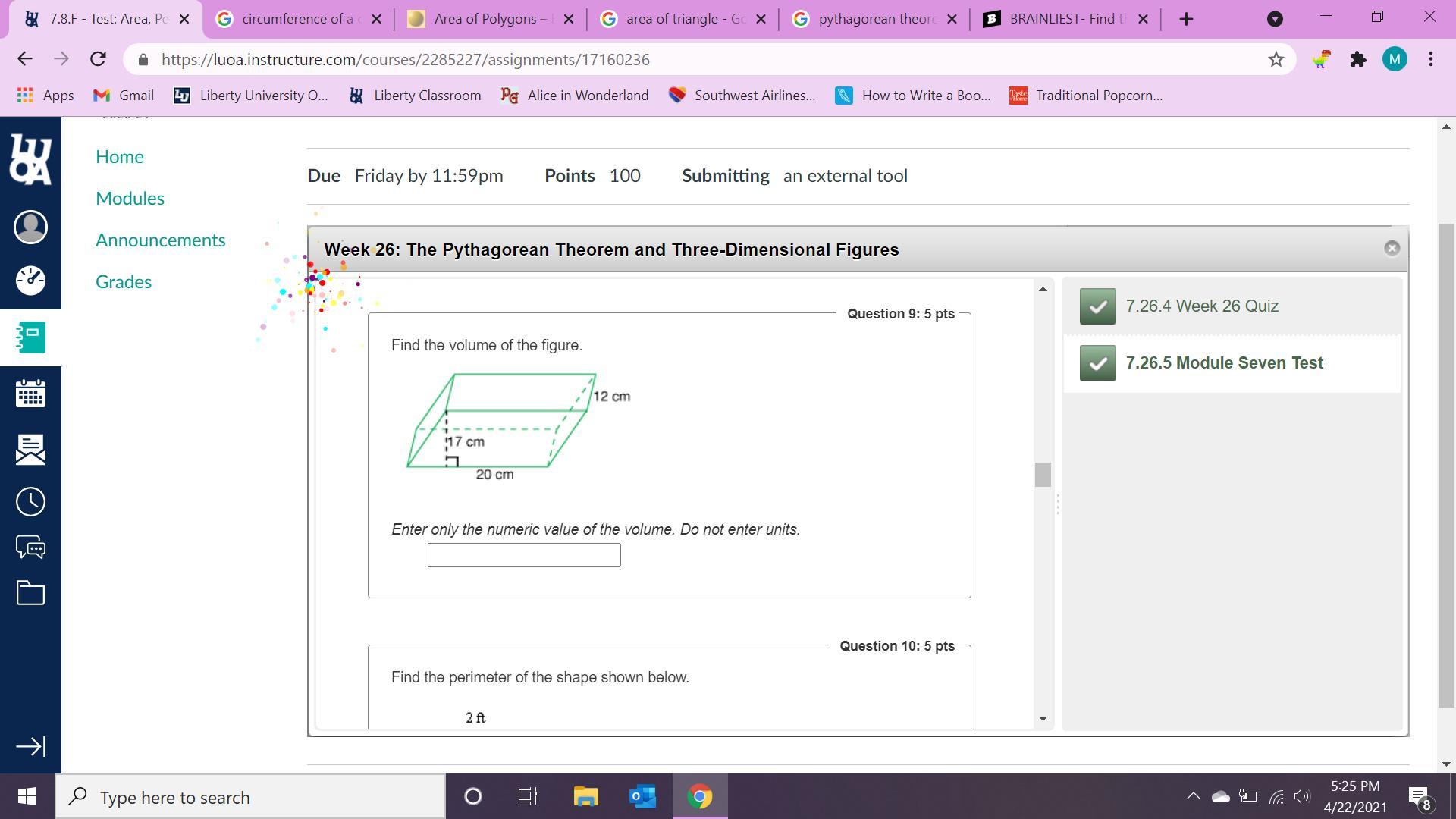Open the Modules course link
The width and height of the screenshot is (1456, 819).
point(130,198)
